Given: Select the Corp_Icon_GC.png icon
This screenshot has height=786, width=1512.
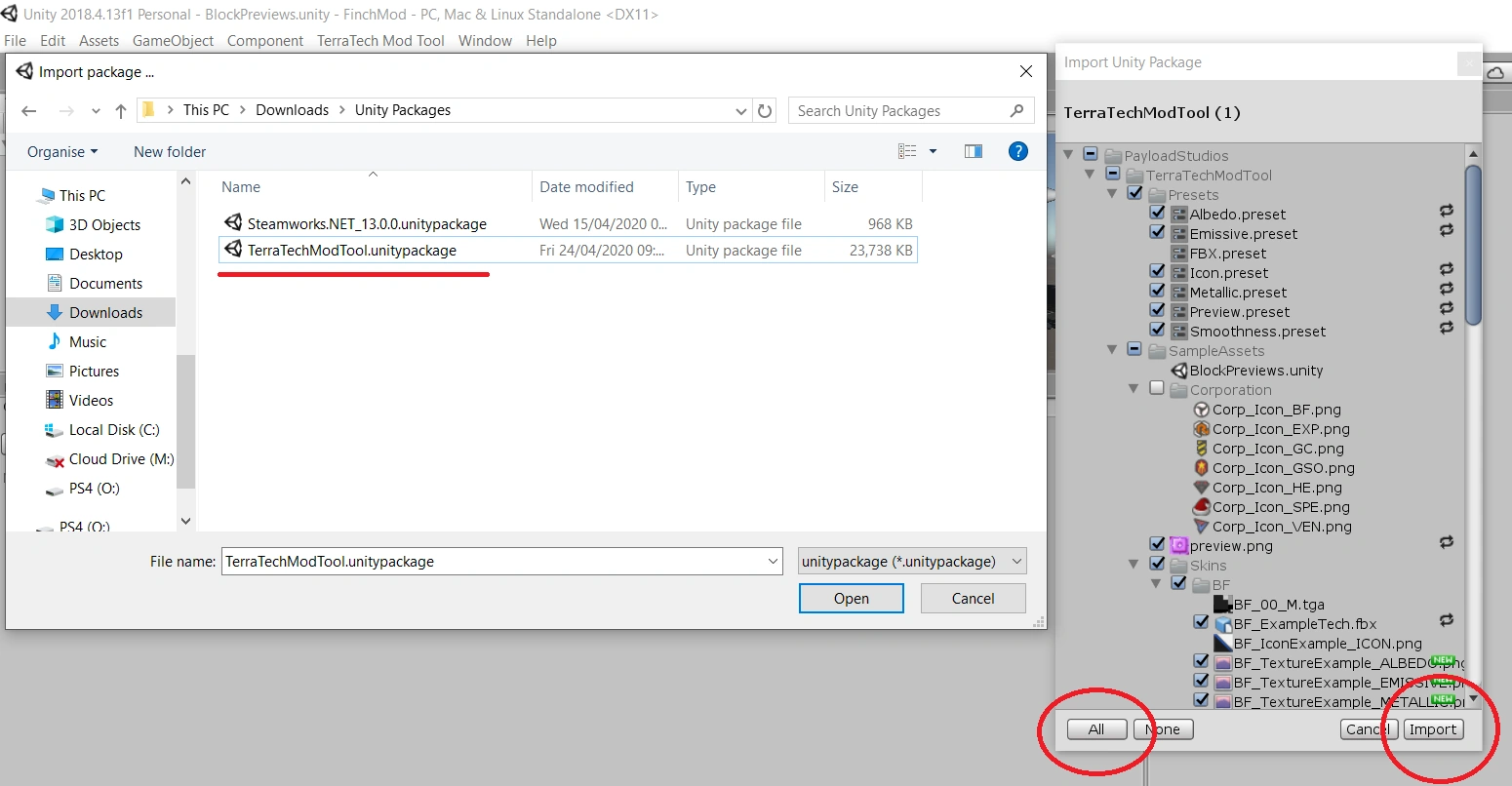Looking at the screenshot, I should 1202,449.
